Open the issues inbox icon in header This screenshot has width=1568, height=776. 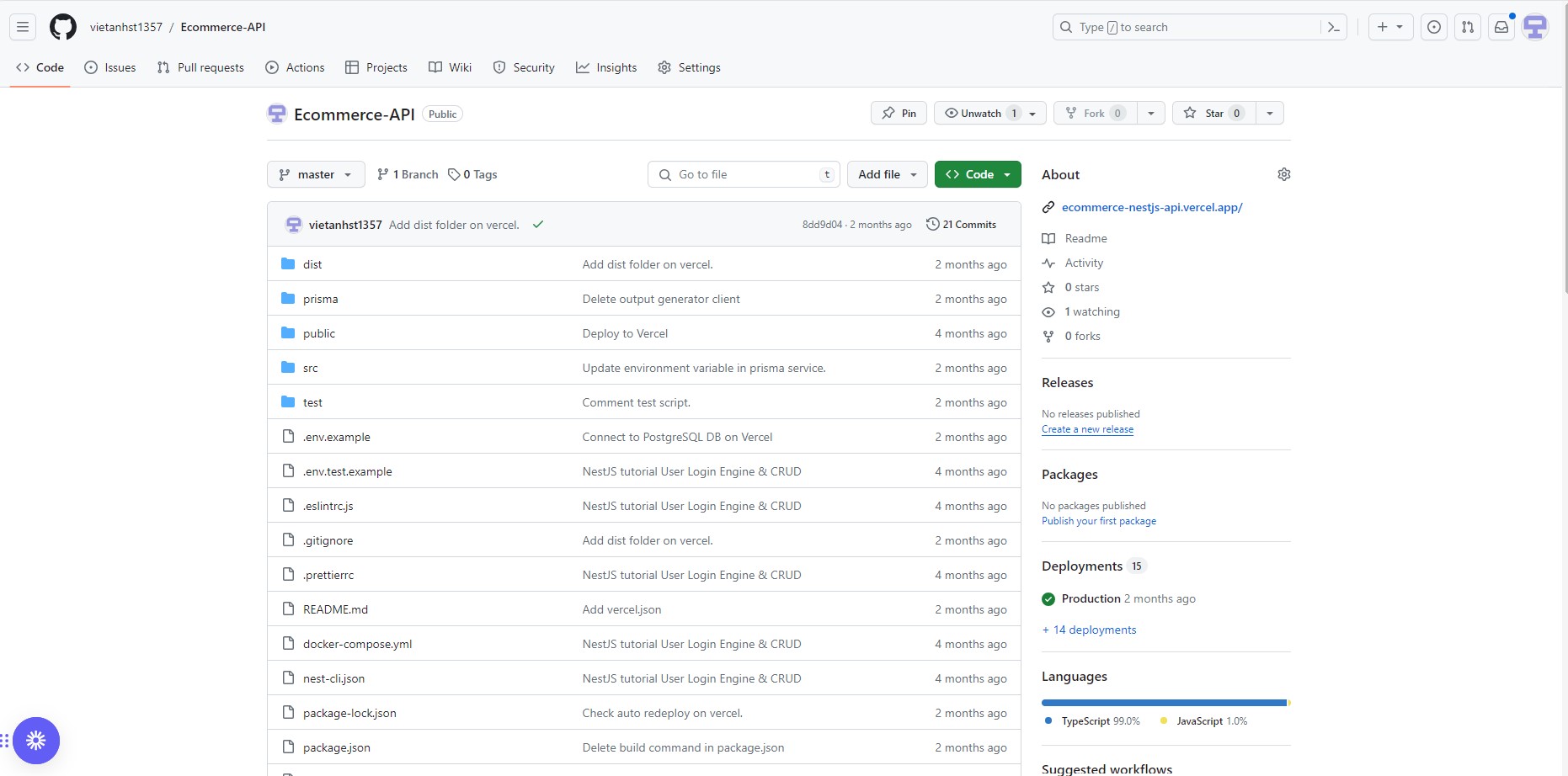click(1434, 27)
